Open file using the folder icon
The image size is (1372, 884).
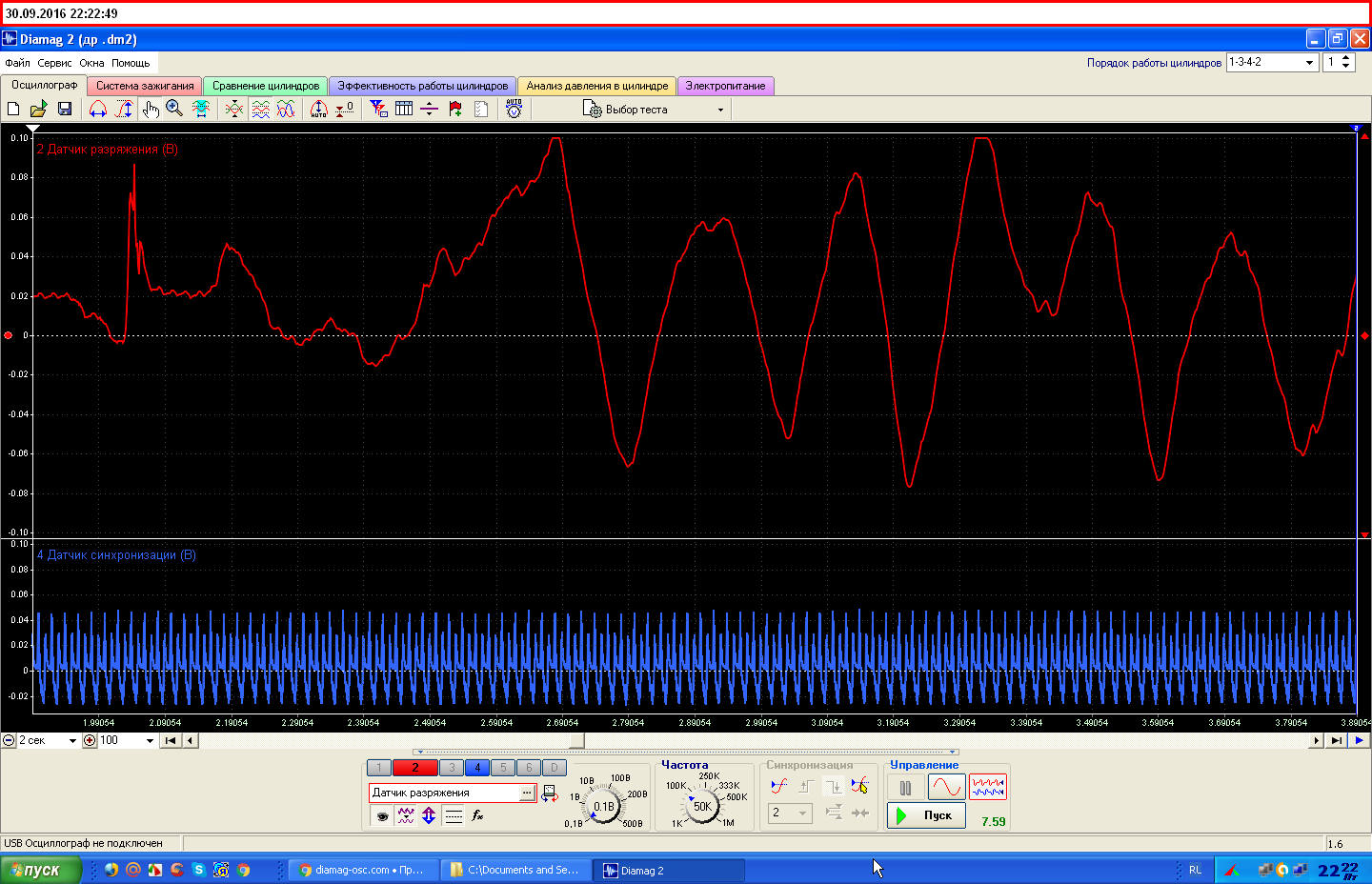pyautogui.click(x=38, y=109)
